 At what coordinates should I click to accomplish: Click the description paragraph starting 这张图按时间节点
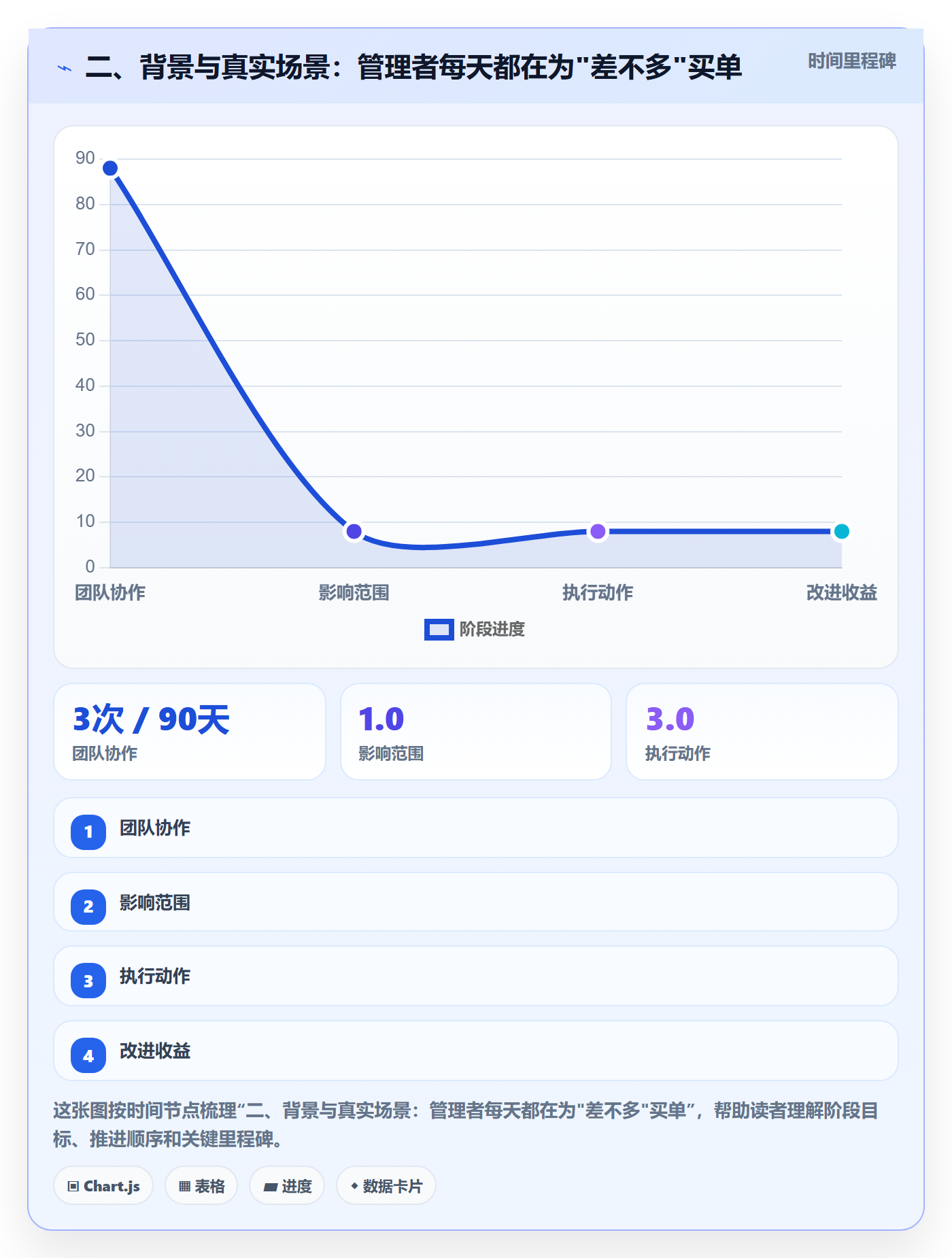466,1125
